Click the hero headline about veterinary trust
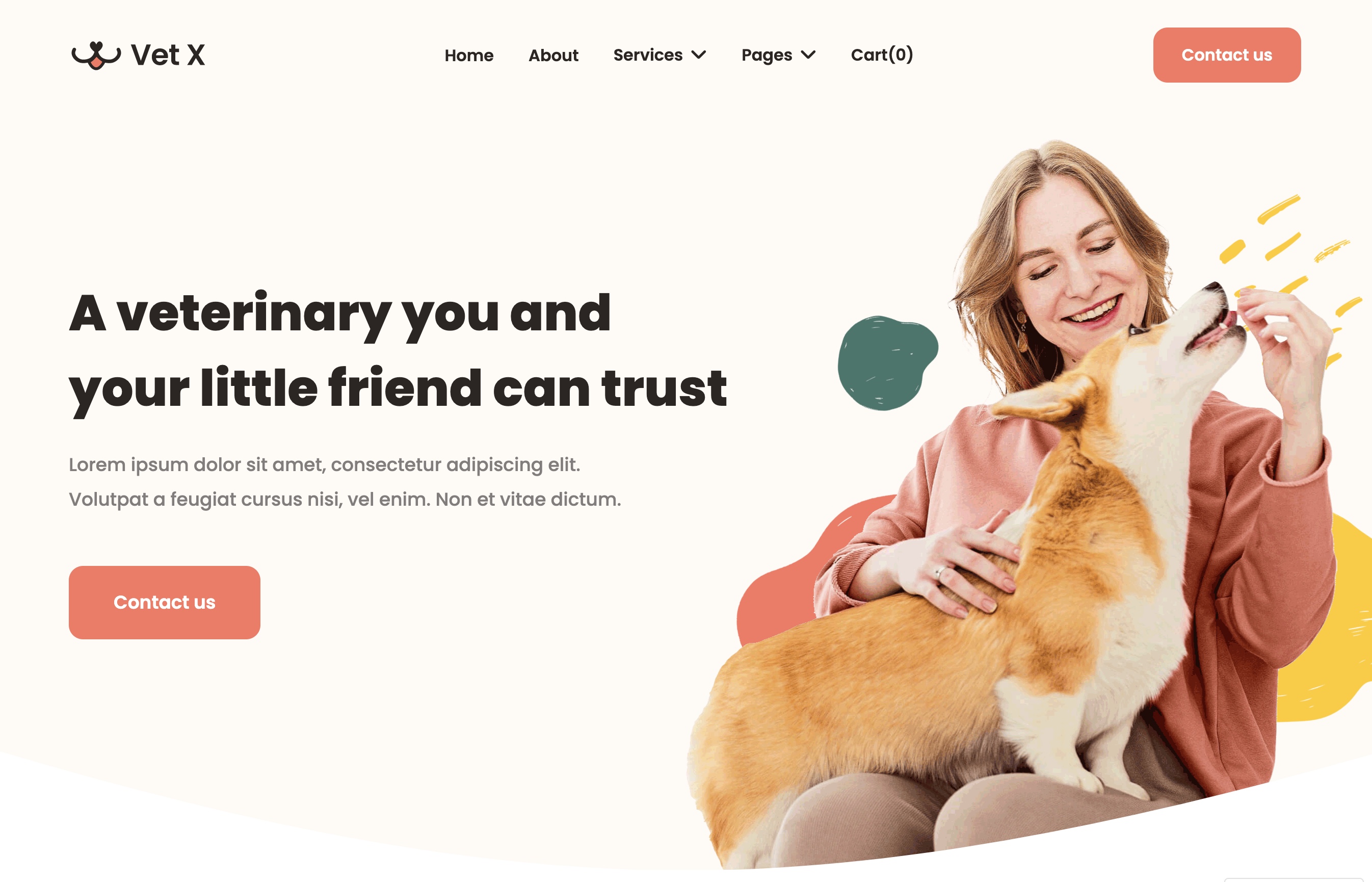This screenshot has width=1372, height=882. (398, 351)
